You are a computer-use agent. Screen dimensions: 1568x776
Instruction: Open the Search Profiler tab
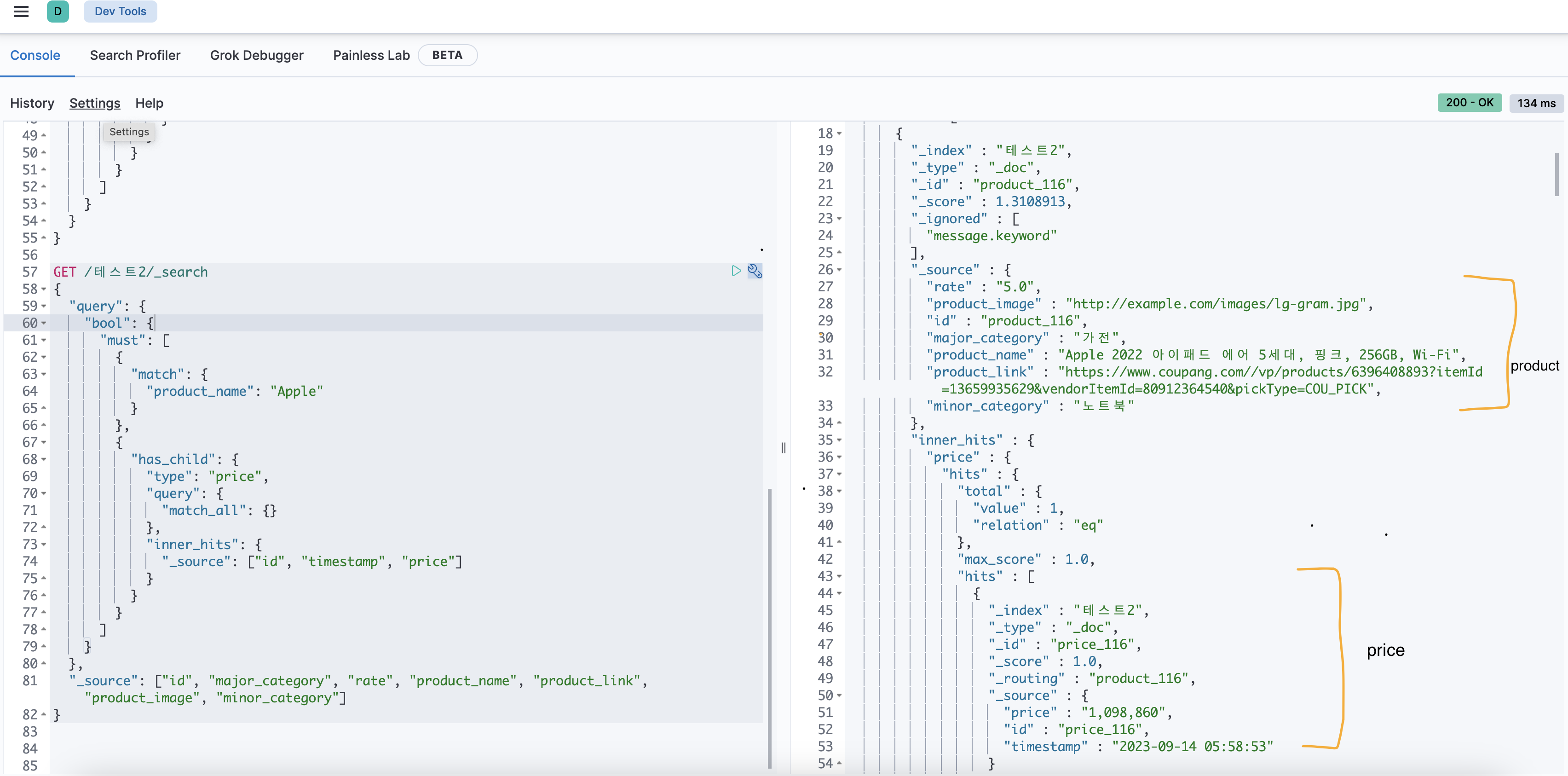tap(135, 55)
